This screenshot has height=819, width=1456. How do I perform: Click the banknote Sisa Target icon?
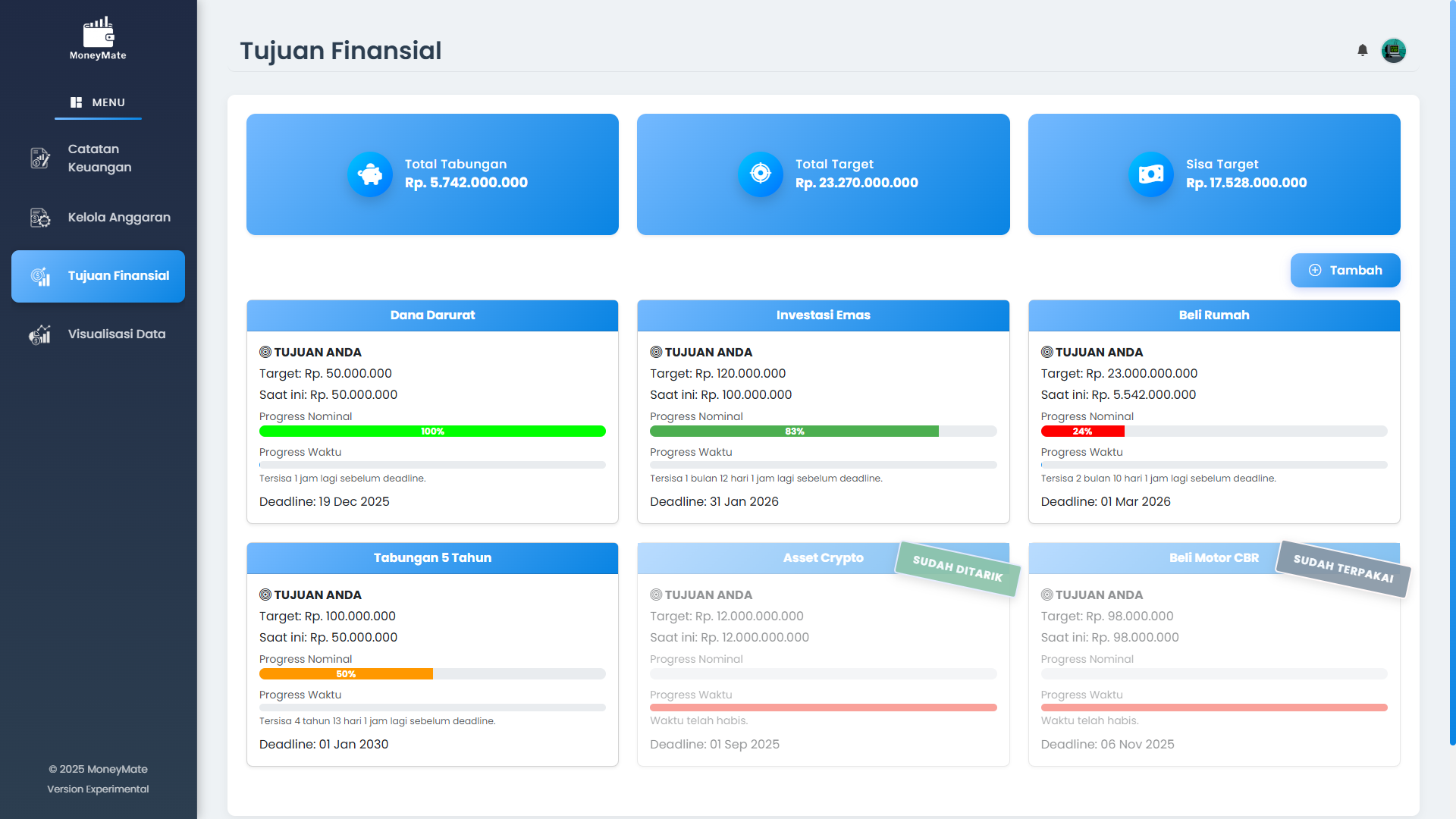[1150, 174]
